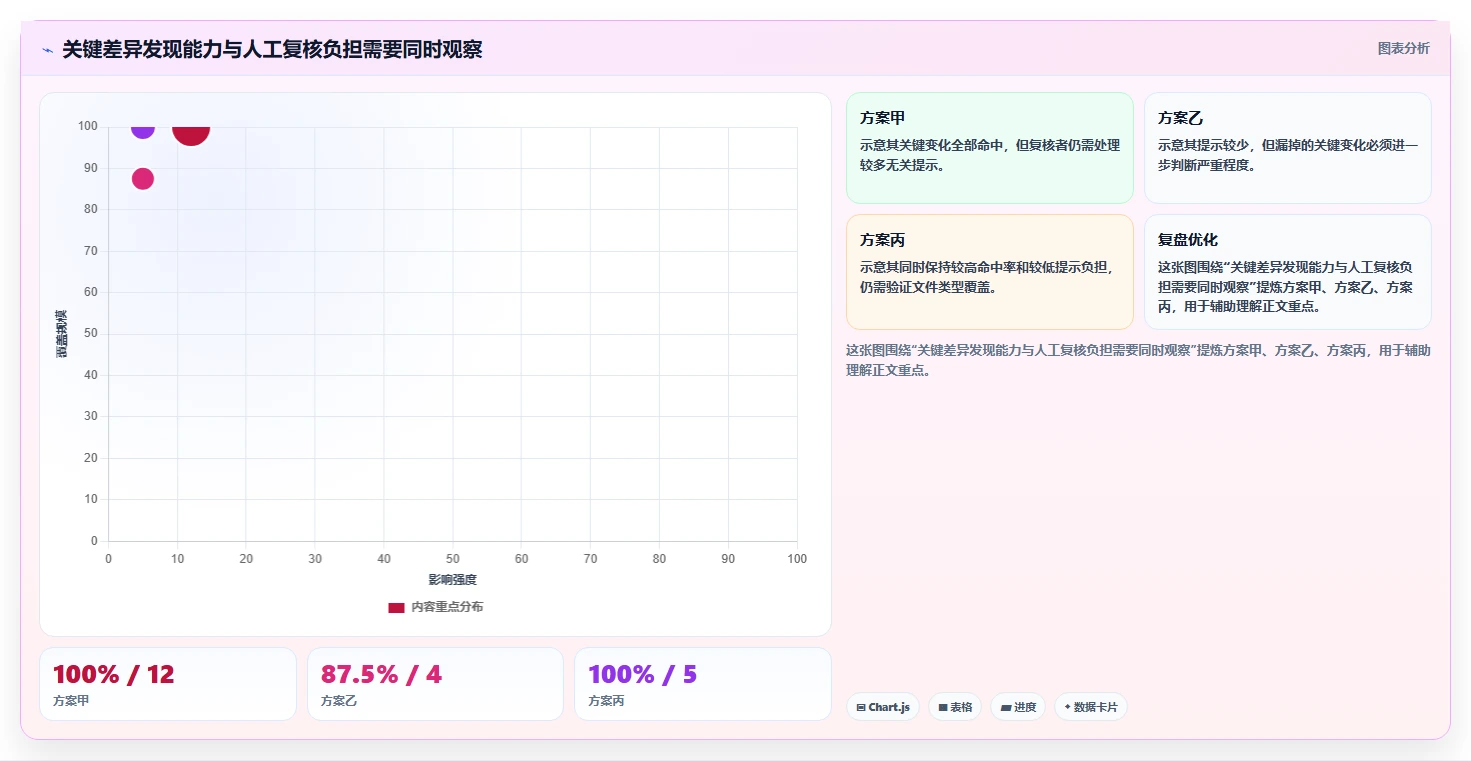Click the icon inside the Chart.js chip
This screenshot has width=1471, height=761.
point(861,708)
